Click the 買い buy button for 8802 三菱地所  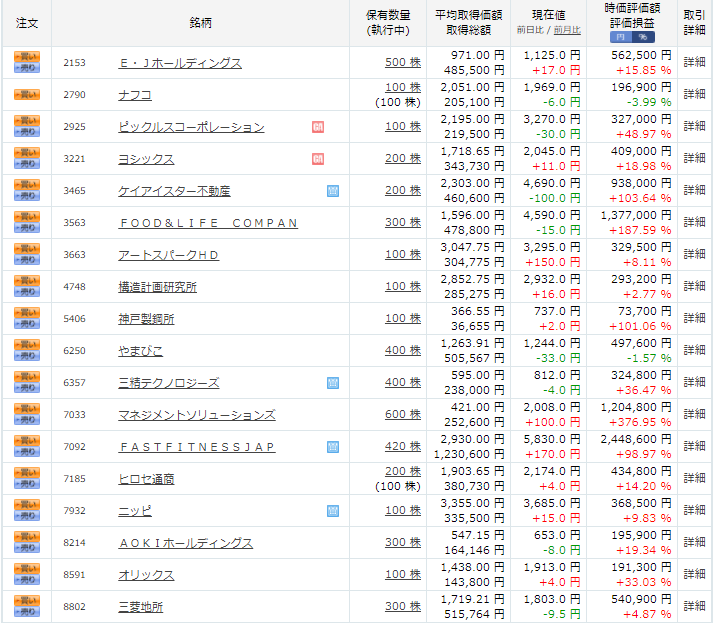click(27, 601)
